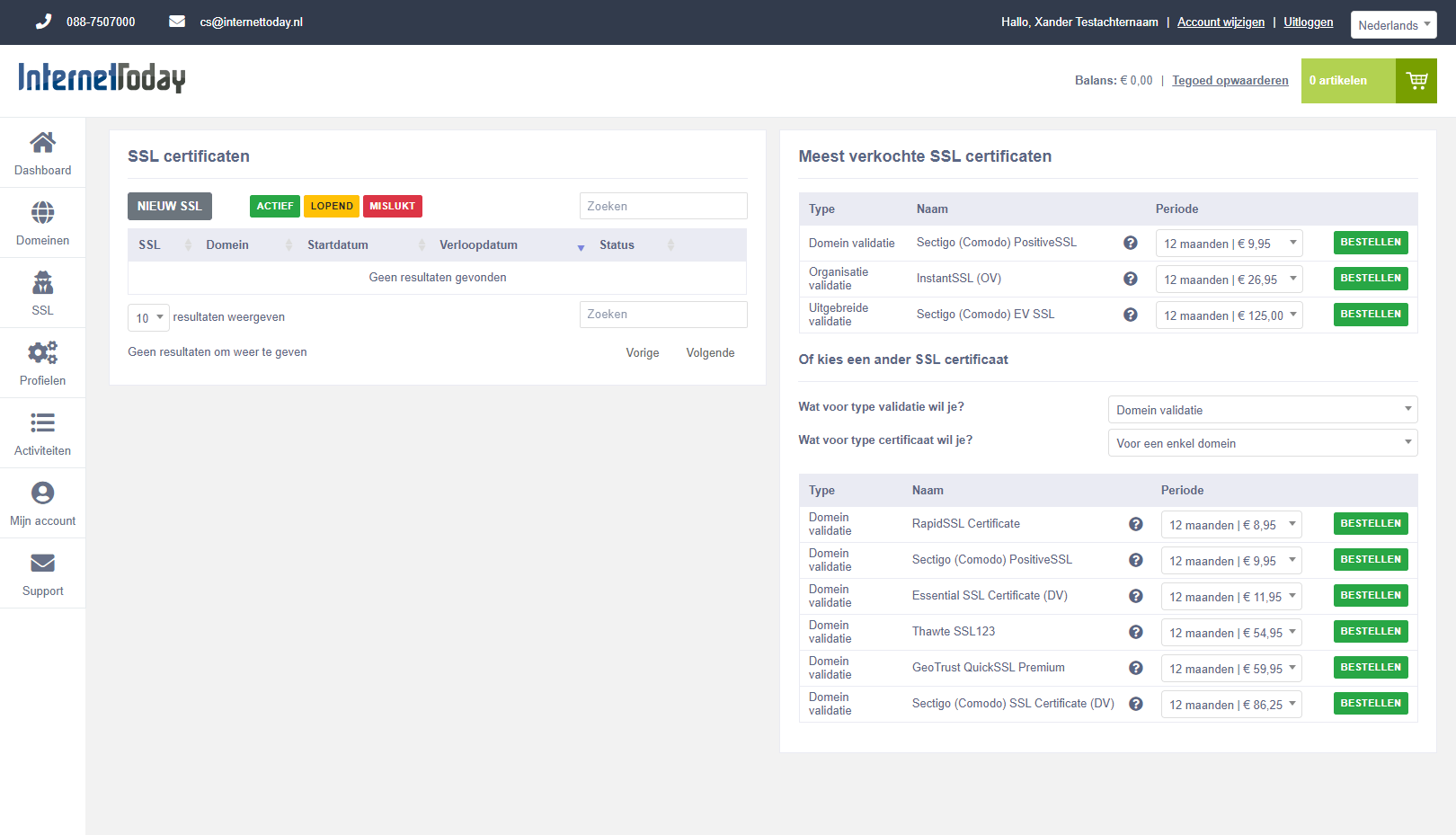Open period dropdown for GeoTrust QuickSSL Premium

[1231, 669]
